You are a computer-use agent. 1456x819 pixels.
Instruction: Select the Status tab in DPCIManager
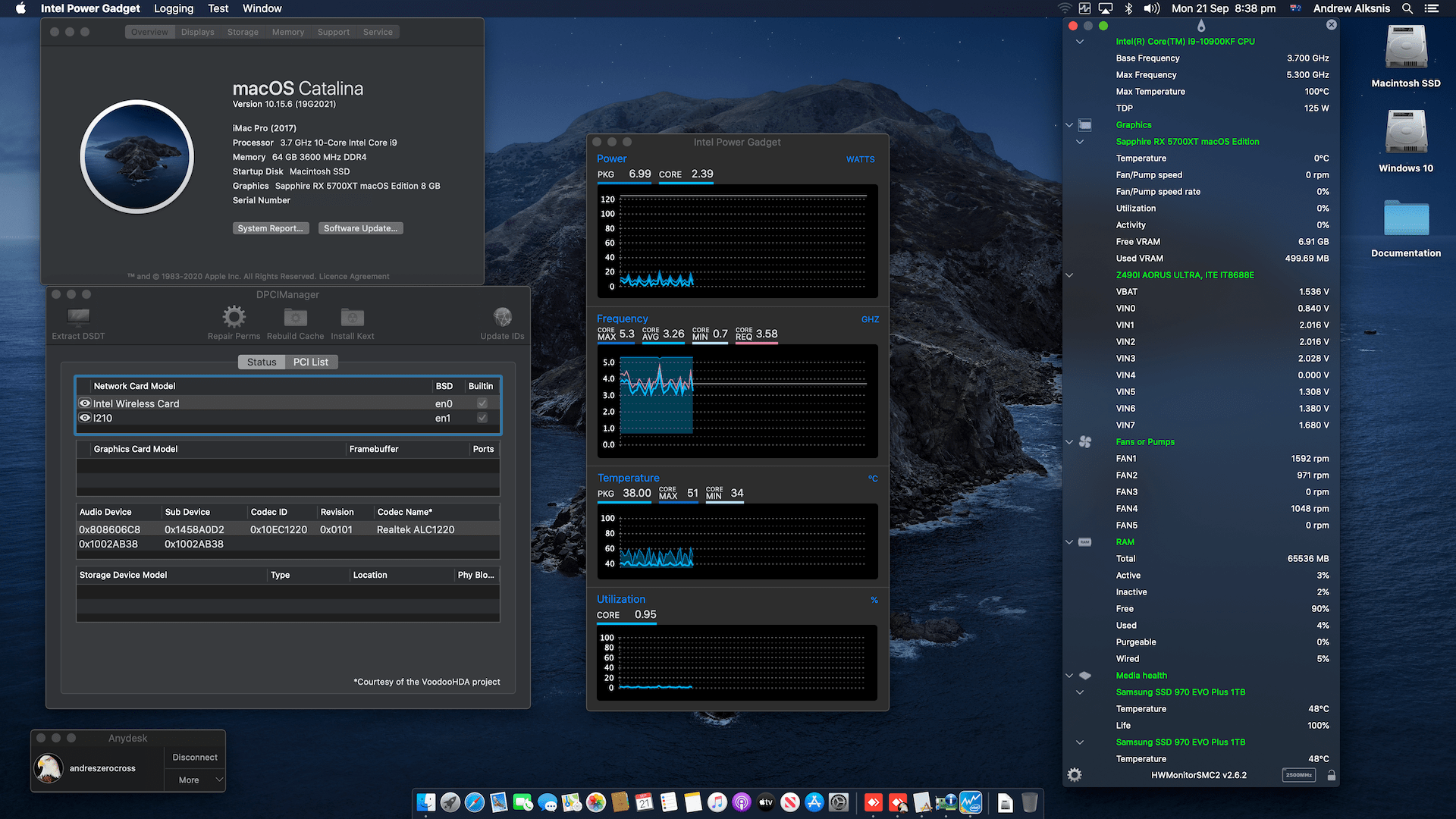coord(262,362)
